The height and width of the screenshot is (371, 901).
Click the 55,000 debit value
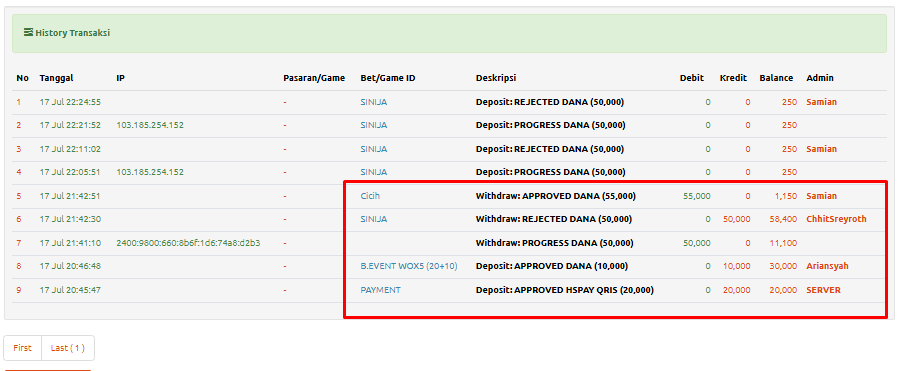tap(696, 196)
